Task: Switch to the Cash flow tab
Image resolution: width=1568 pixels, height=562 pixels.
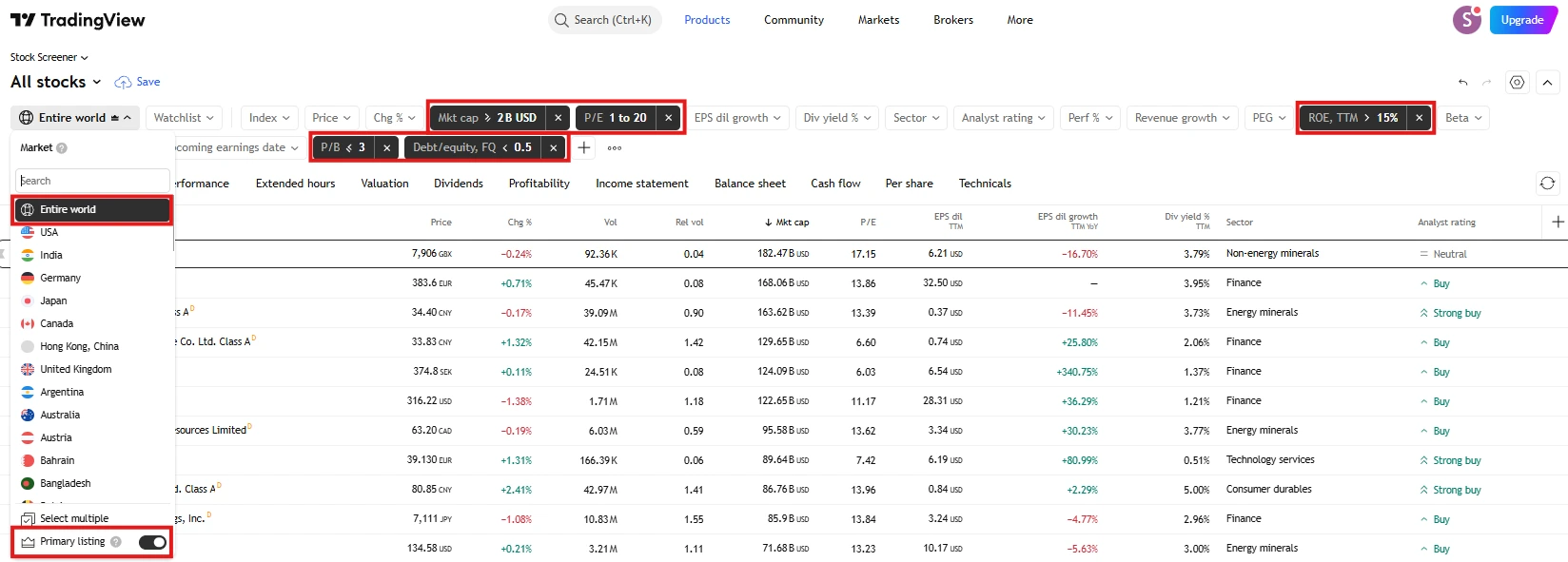Action: point(835,184)
